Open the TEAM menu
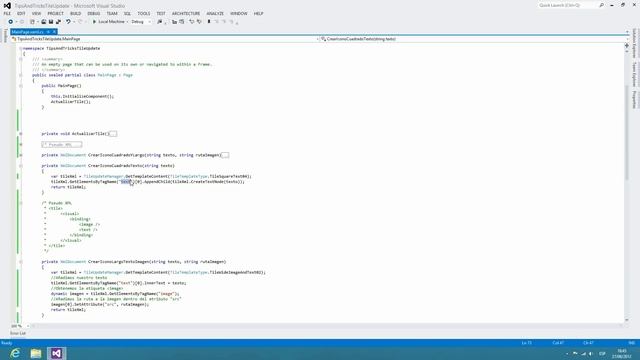Image resolution: width=640 pixels, height=360 pixels. pyautogui.click(x=112, y=13)
